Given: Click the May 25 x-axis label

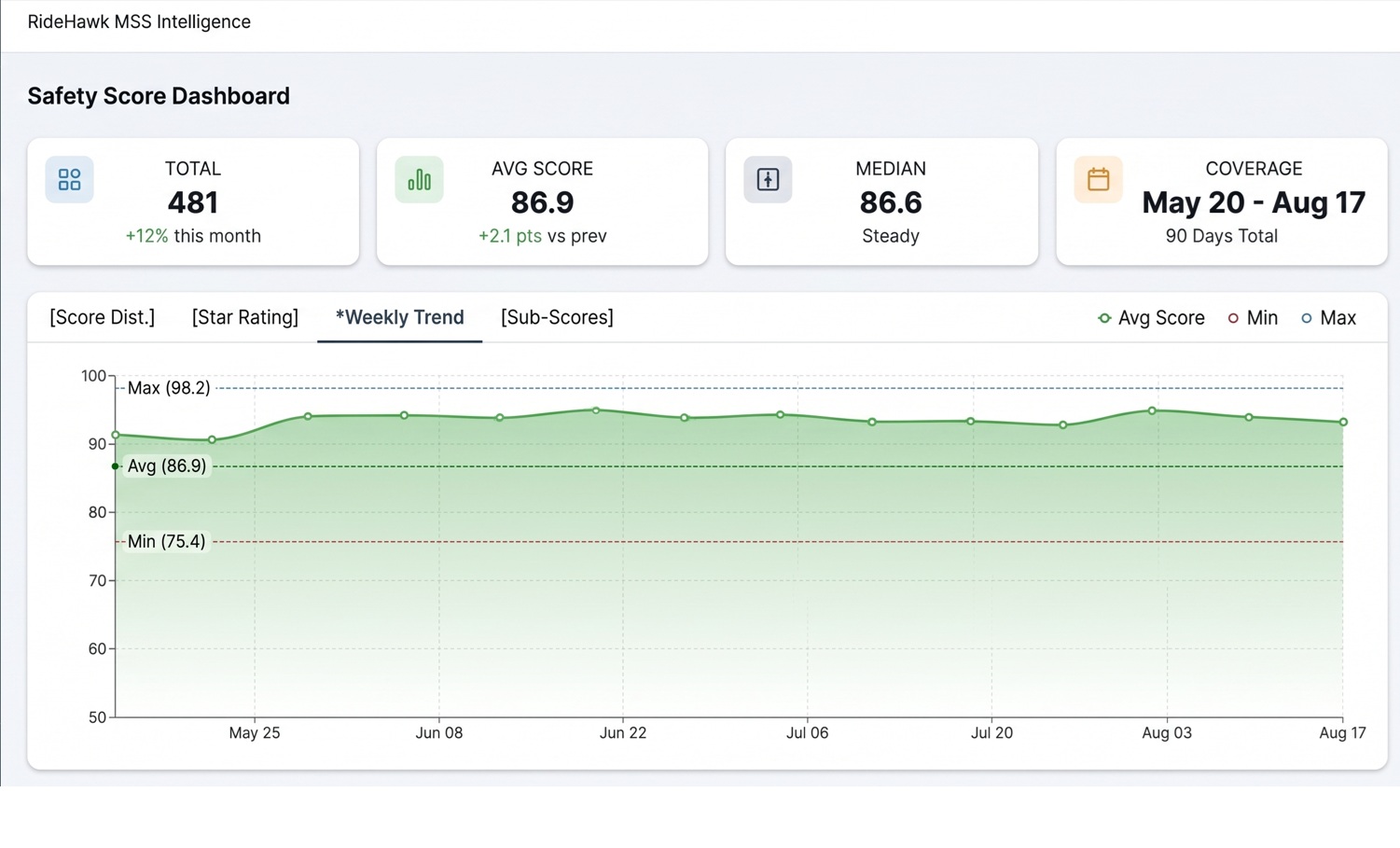Looking at the screenshot, I should tap(255, 733).
